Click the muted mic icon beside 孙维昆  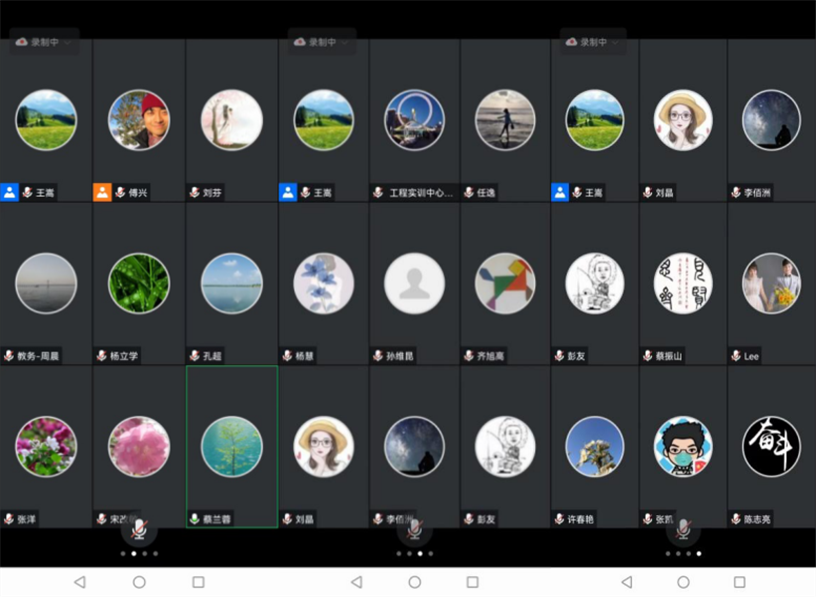point(377,356)
